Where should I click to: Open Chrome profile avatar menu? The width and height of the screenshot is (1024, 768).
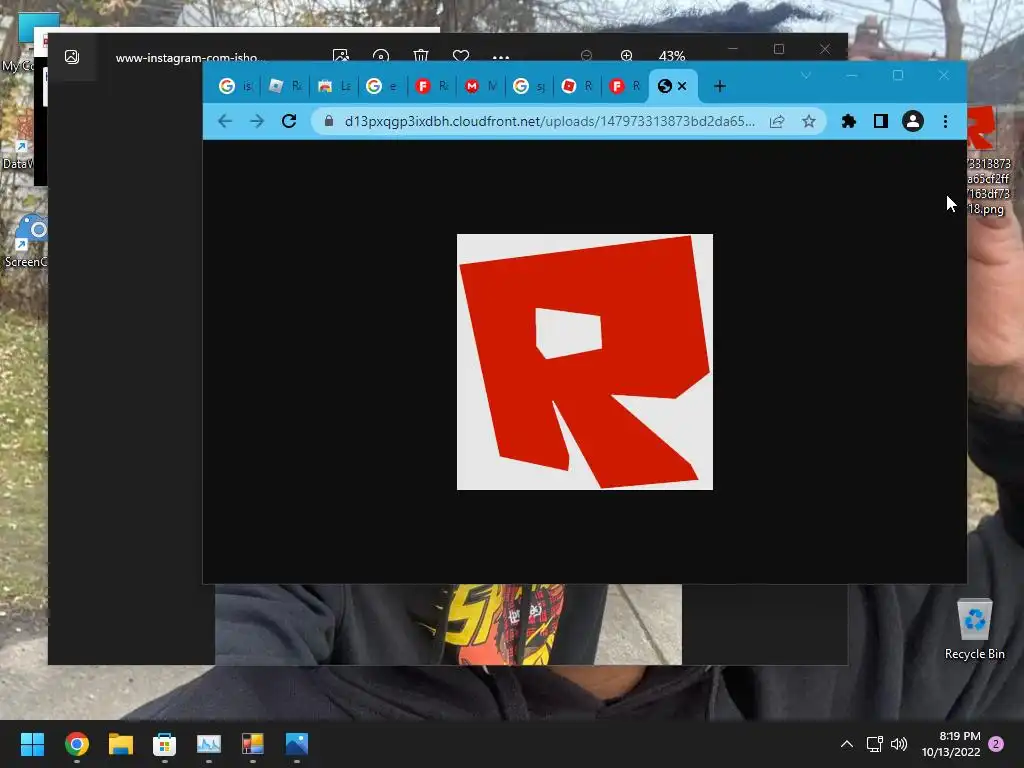pyautogui.click(x=912, y=121)
